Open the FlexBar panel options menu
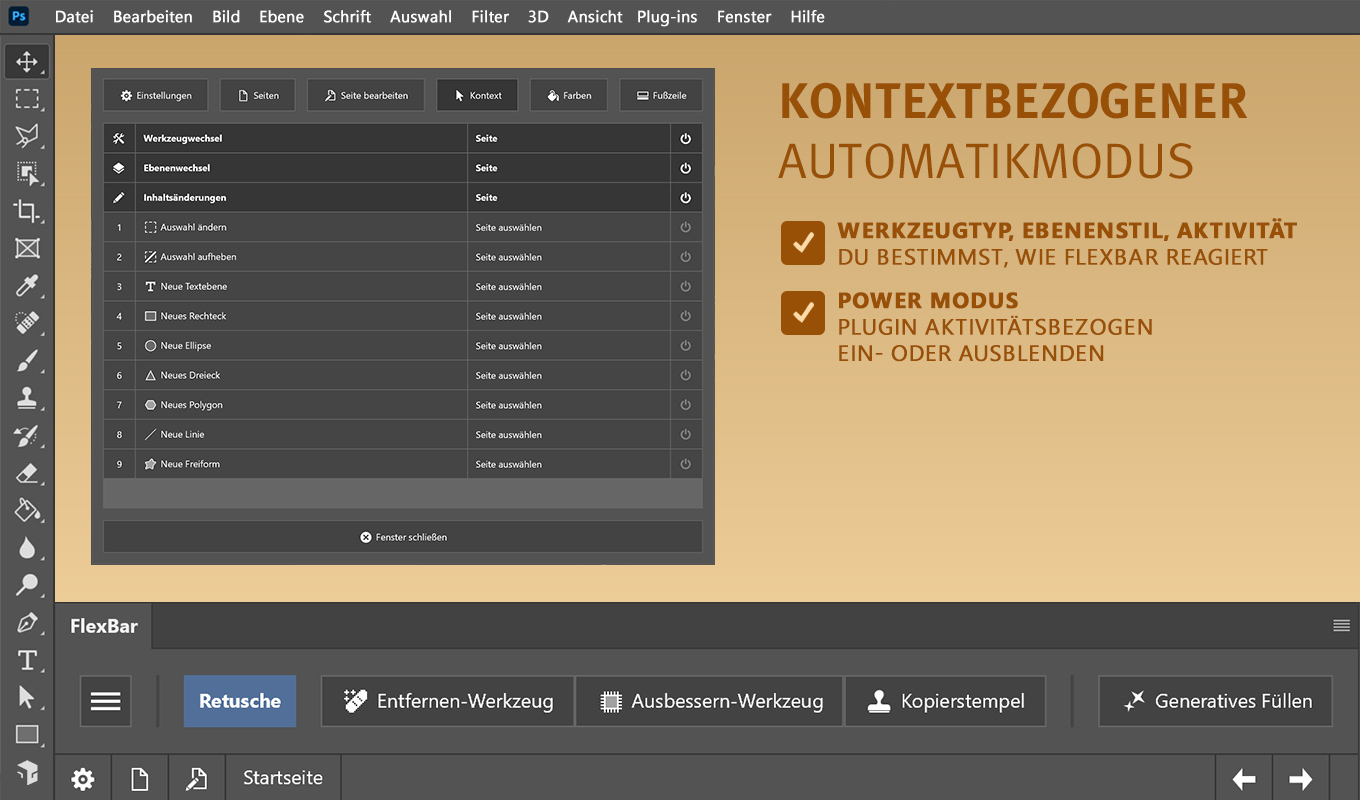Image resolution: width=1360 pixels, height=800 pixels. (x=1341, y=626)
